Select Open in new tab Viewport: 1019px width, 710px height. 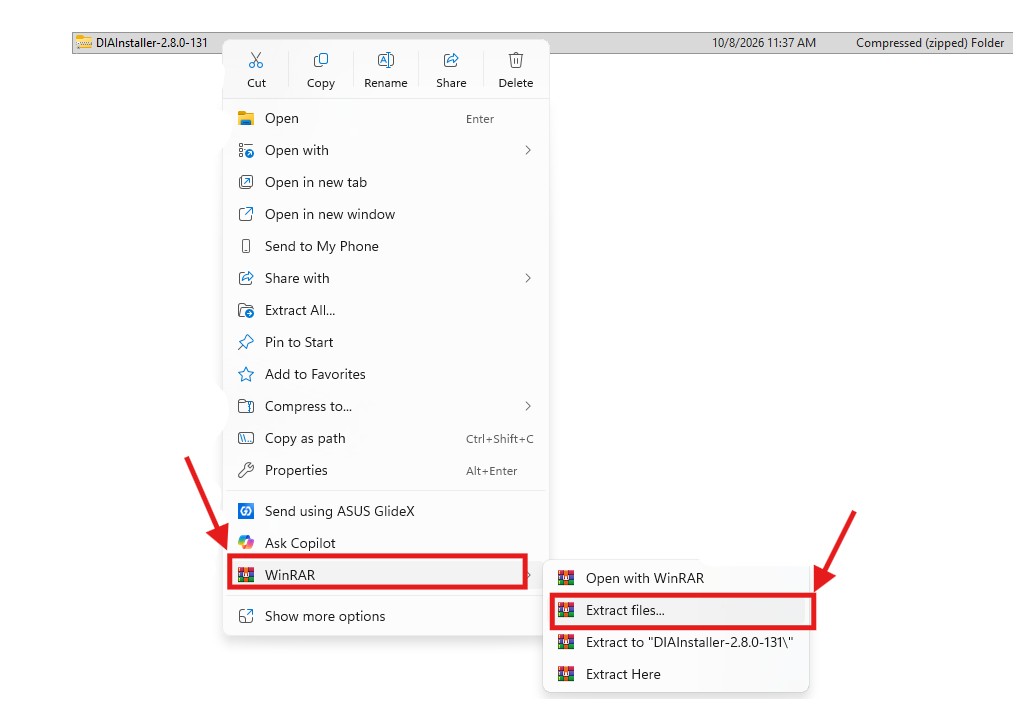pyautogui.click(x=386, y=182)
